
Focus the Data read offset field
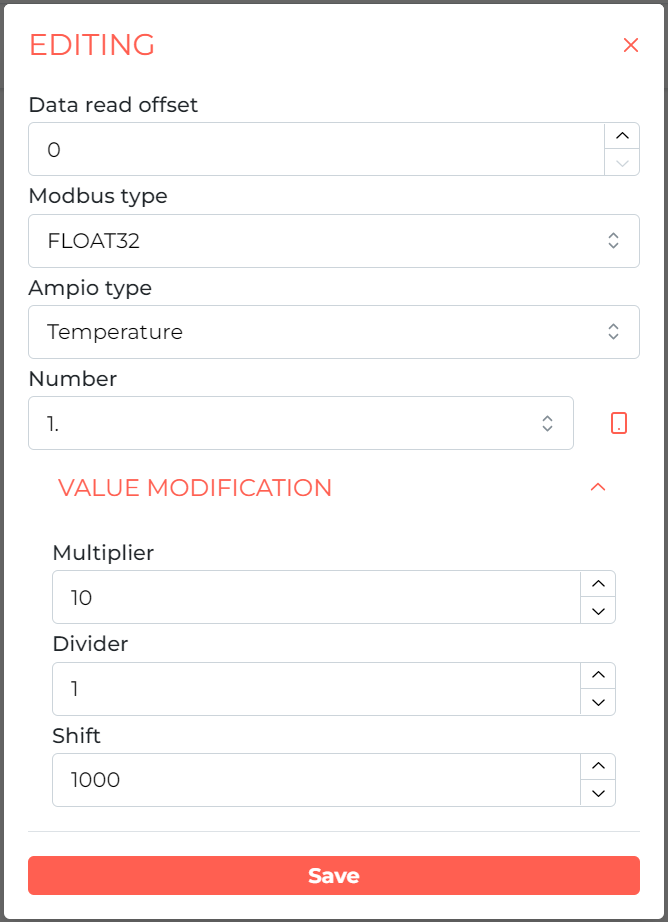(x=316, y=149)
